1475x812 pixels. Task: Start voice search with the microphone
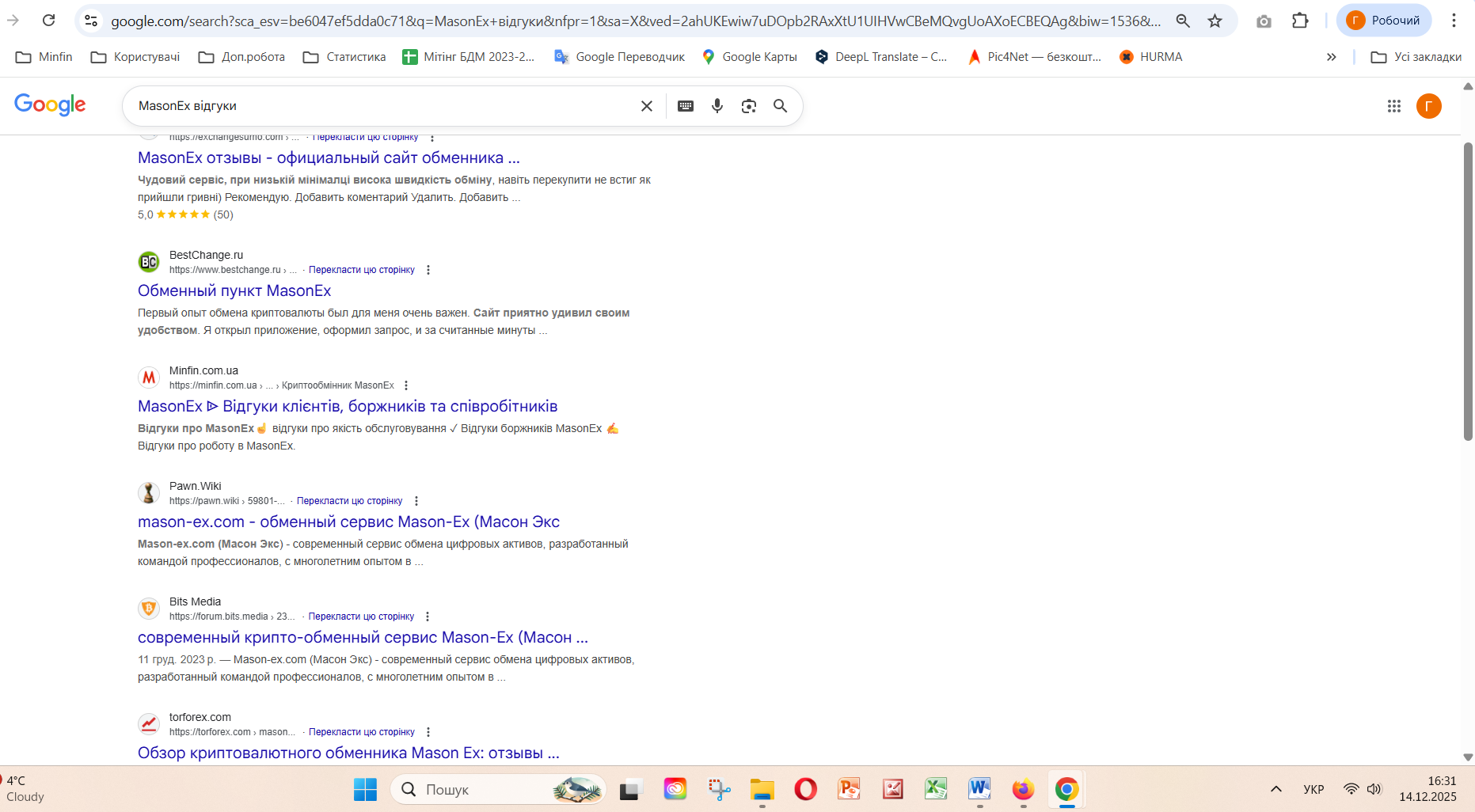click(x=717, y=106)
